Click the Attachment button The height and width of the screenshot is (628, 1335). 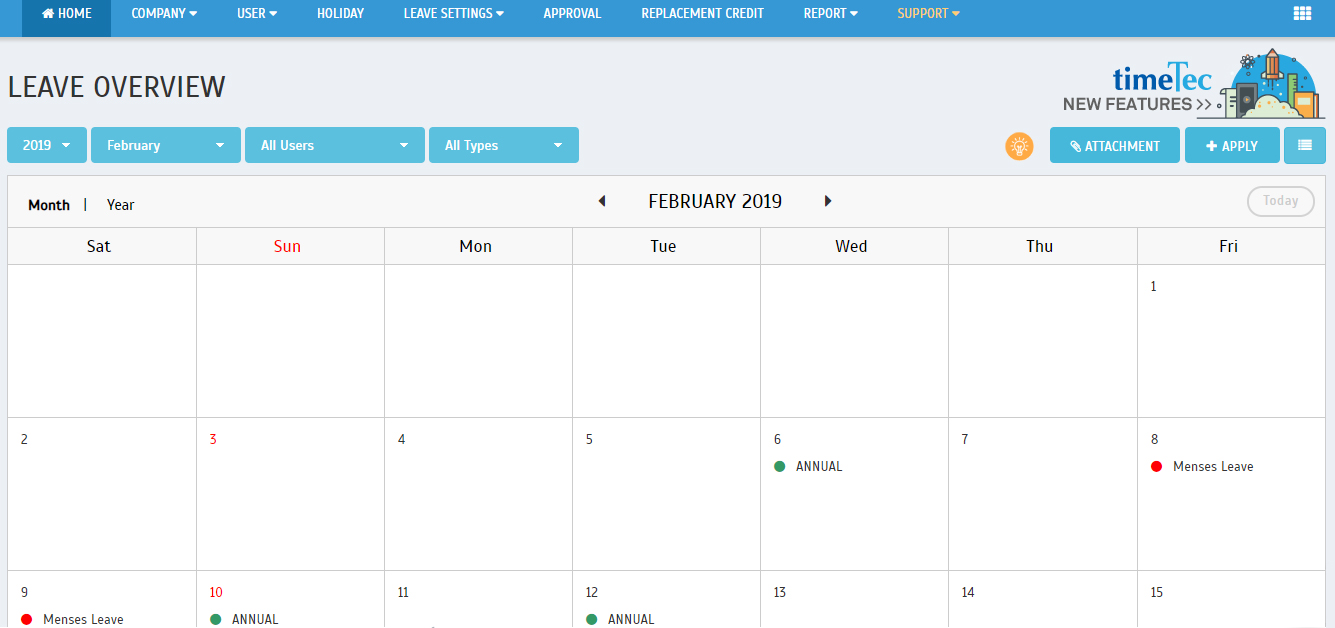pos(1114,146)
